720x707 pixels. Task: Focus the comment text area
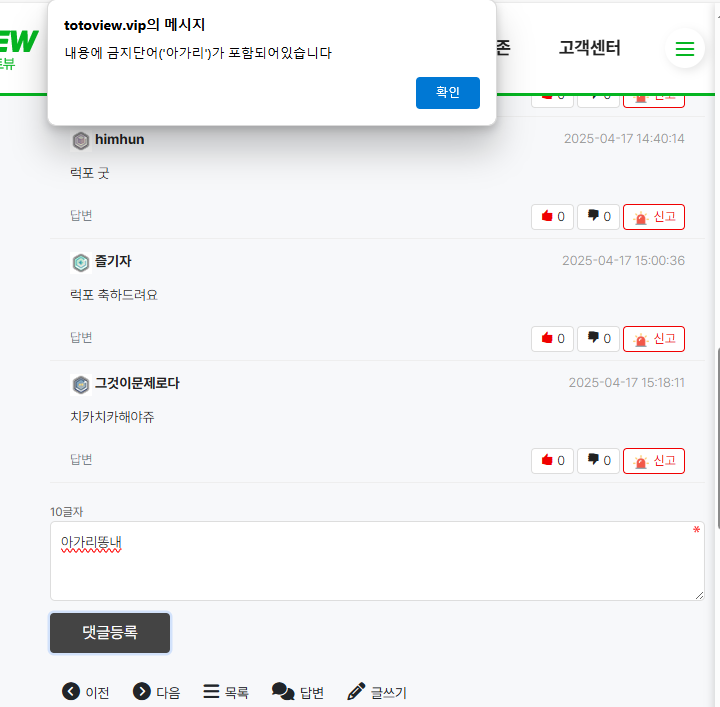(x=377, y=561)
